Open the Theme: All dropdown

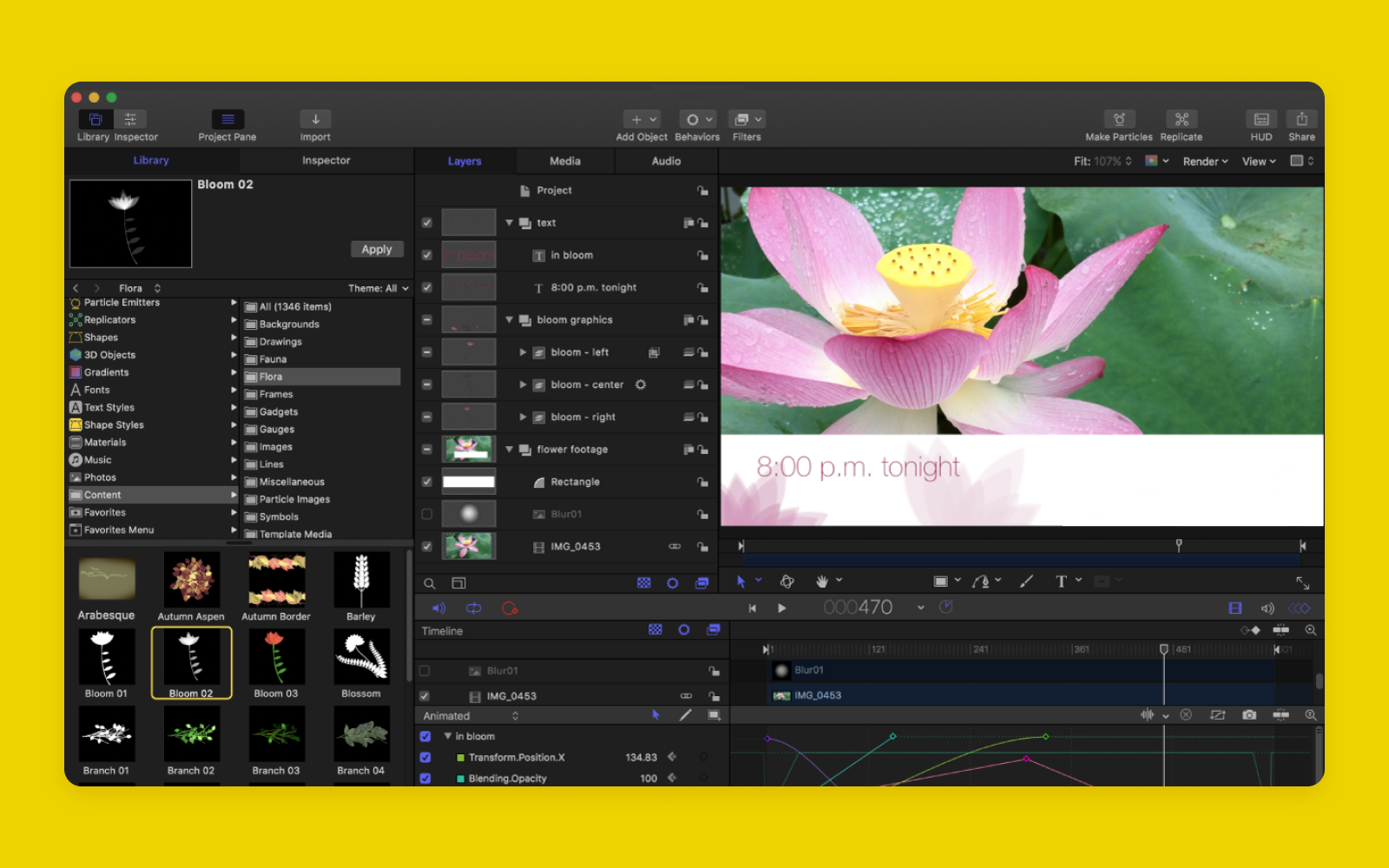pyautogui.click(x=377, y=287)
